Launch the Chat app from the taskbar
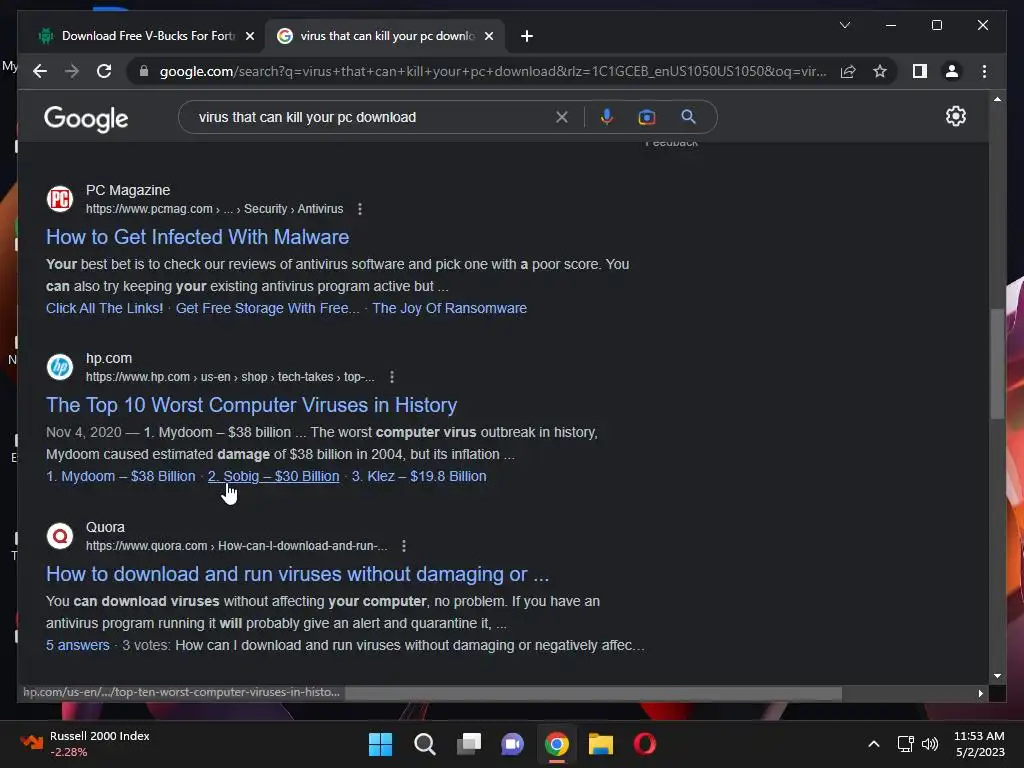 (513, 744)
